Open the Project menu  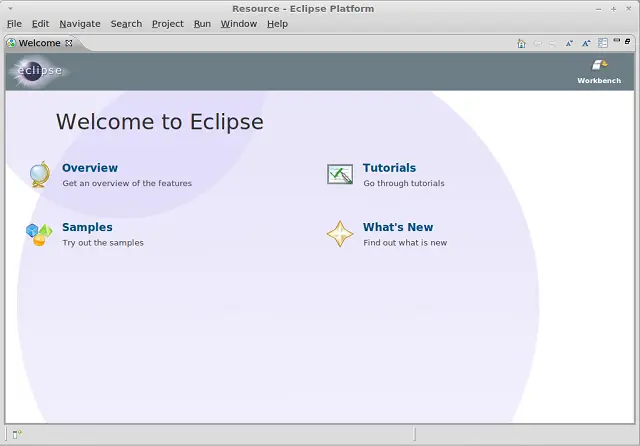point(168,24)
